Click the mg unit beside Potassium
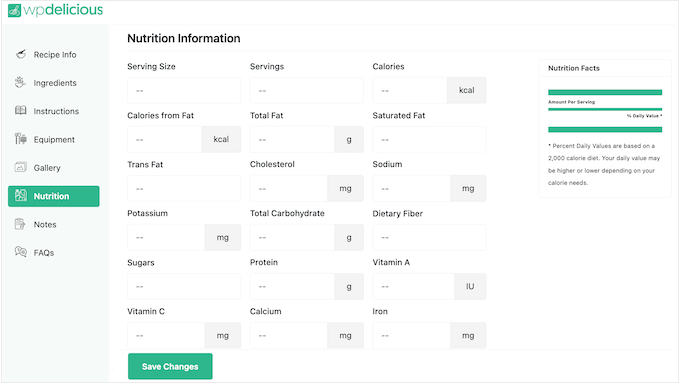 222,237
